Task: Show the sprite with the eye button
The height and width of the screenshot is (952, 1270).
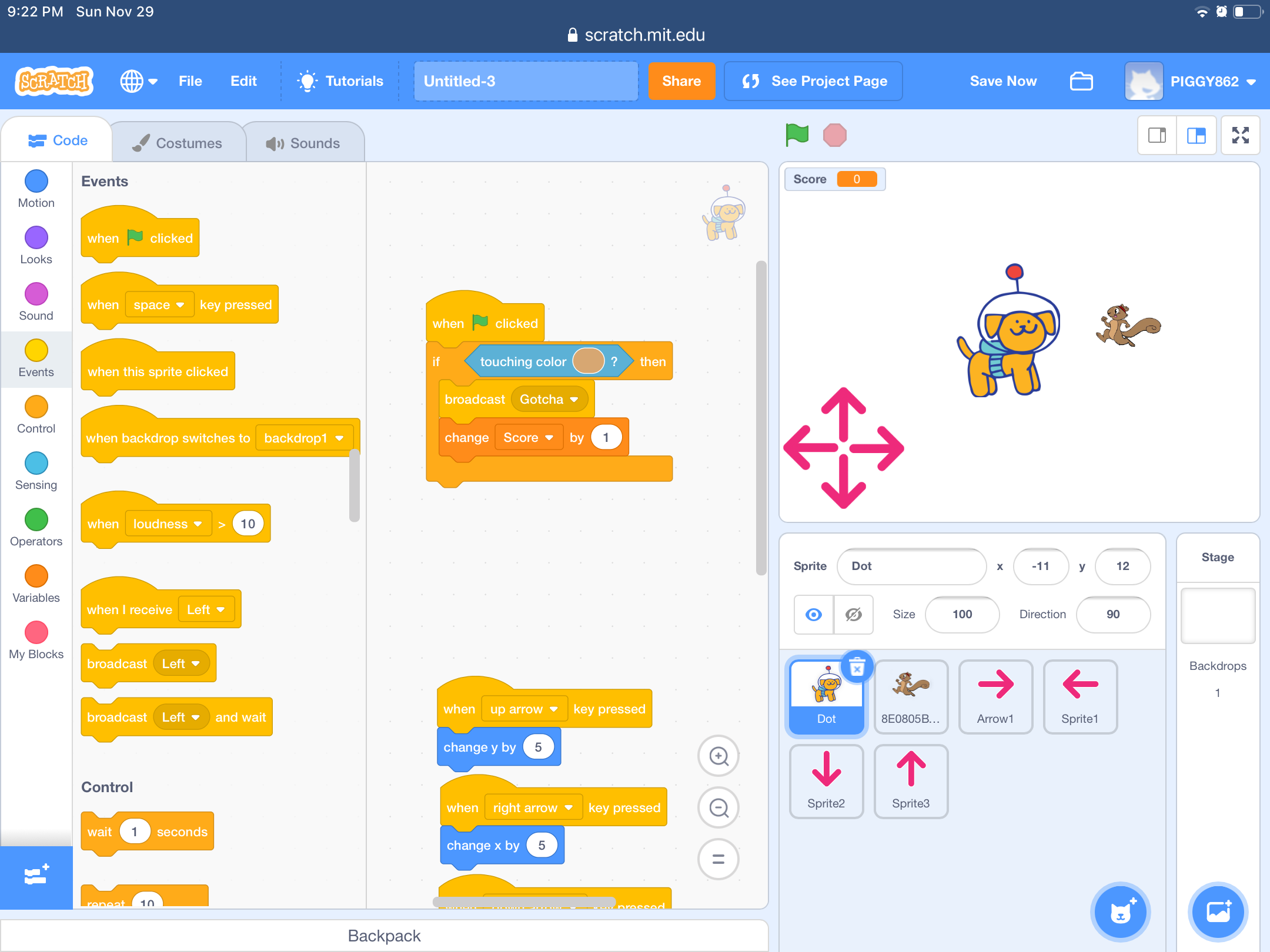Action: pos(814,615)
